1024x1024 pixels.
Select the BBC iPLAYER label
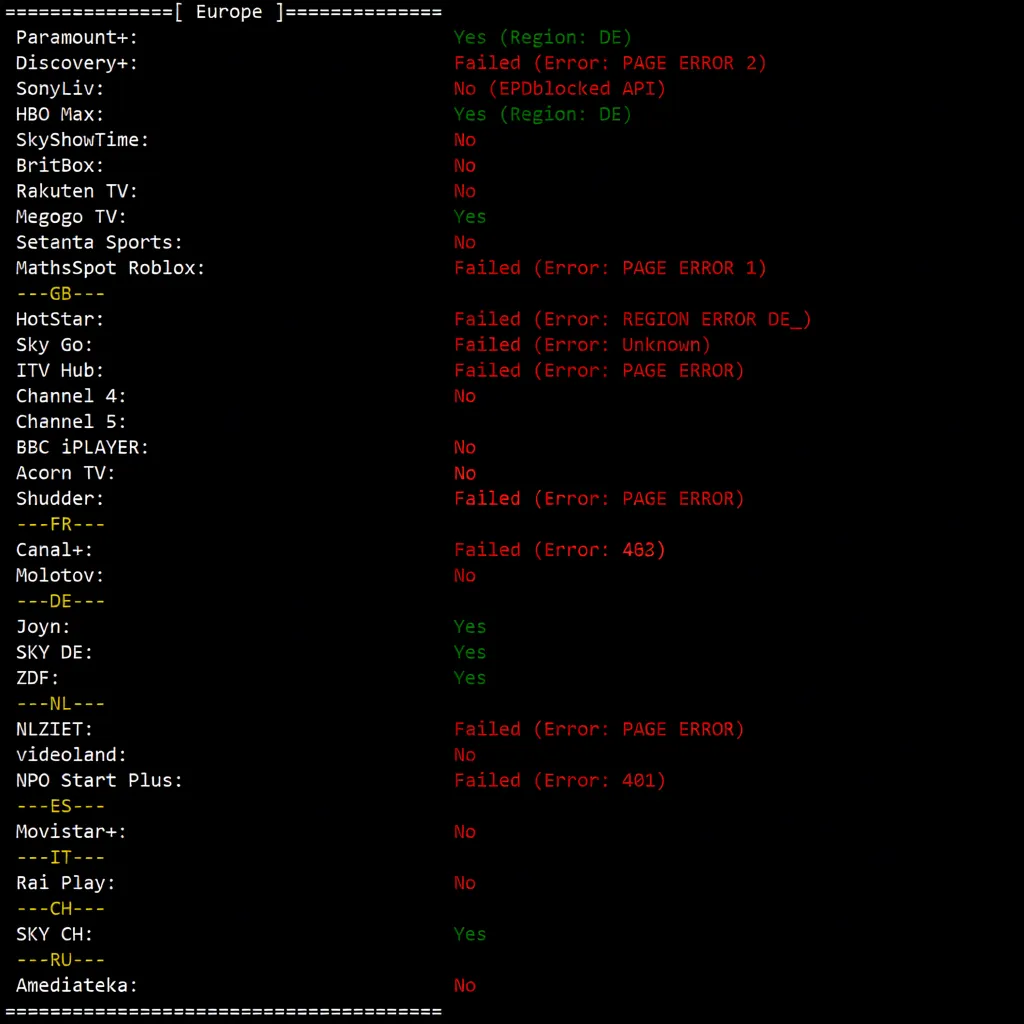point(82,447)
